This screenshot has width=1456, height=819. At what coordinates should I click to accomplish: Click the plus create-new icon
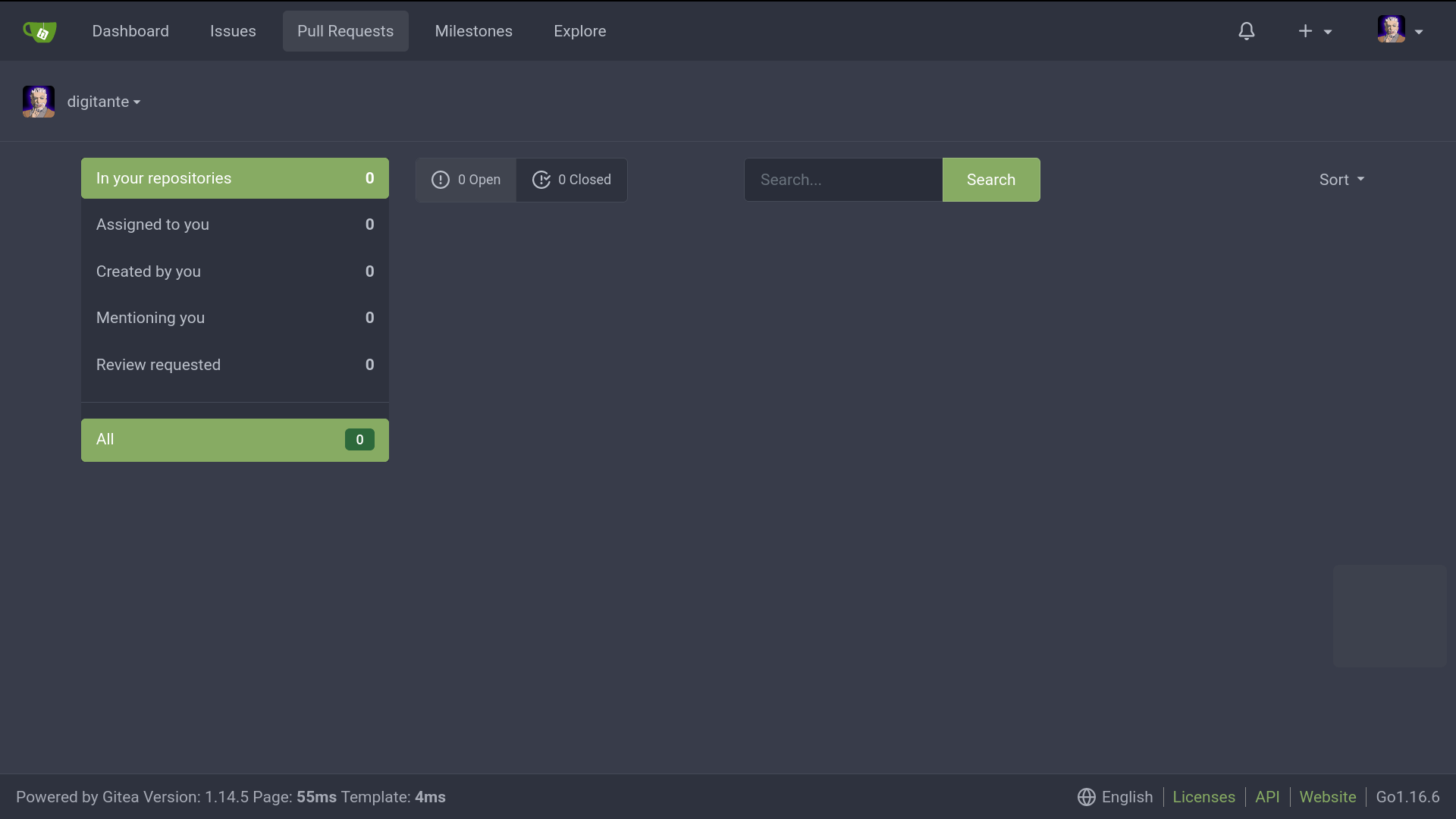[x=1305, y=31]
